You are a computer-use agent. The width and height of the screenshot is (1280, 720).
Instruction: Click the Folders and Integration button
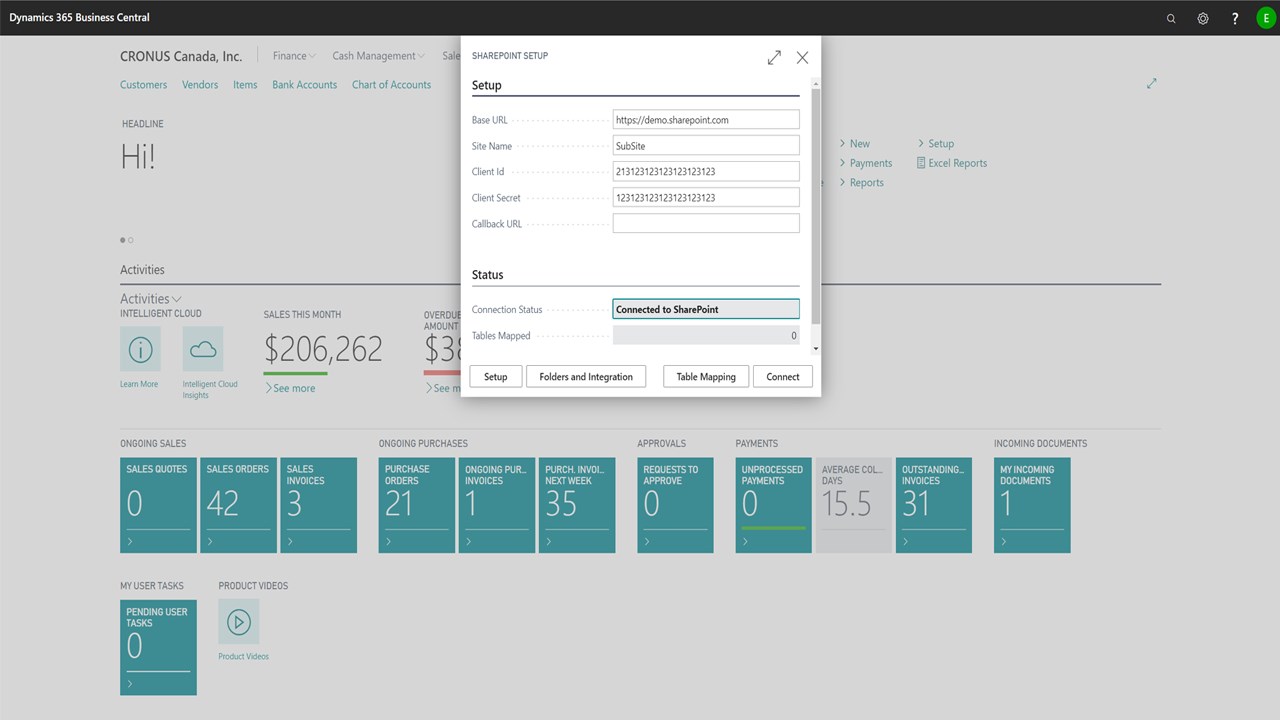pos(586,377)
